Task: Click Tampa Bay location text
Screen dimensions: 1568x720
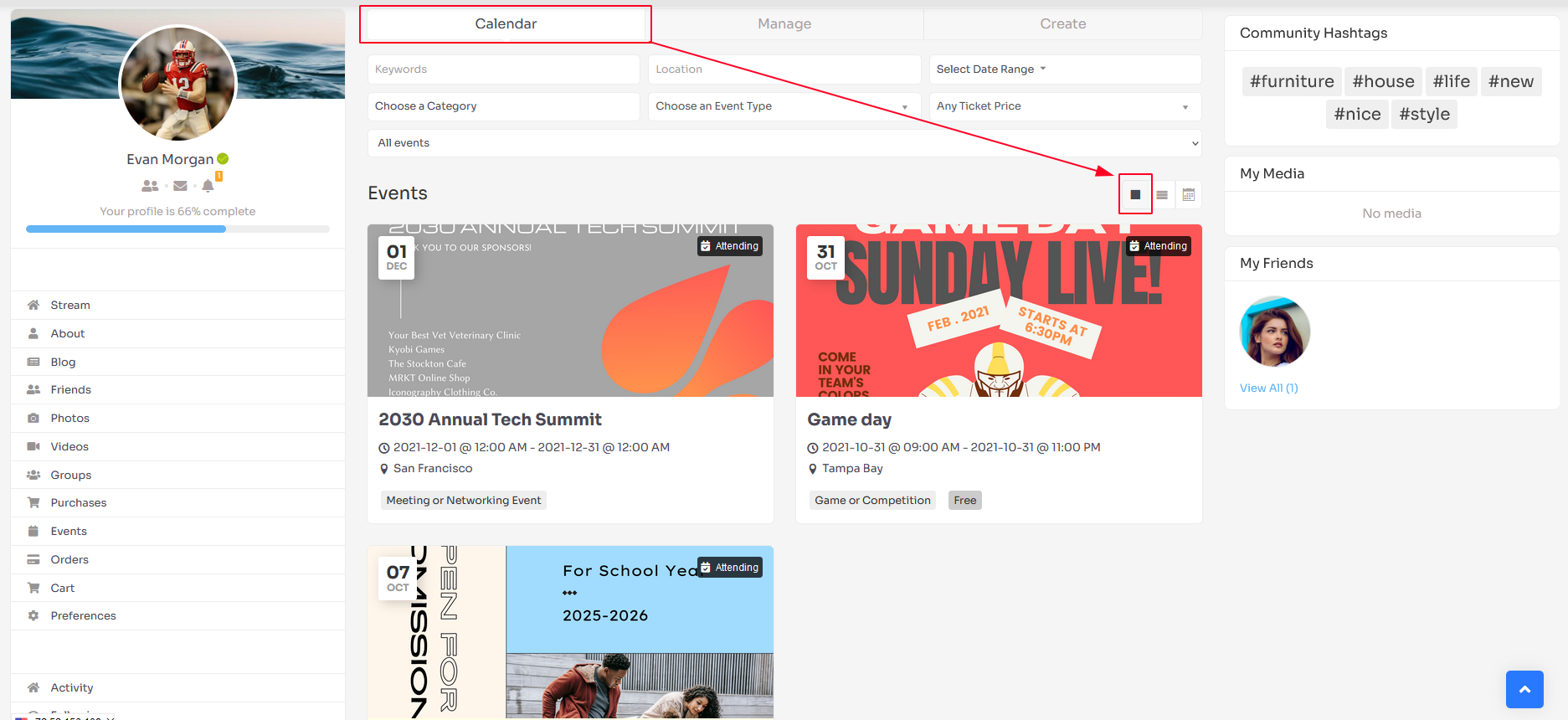Action: pos(852,469)
